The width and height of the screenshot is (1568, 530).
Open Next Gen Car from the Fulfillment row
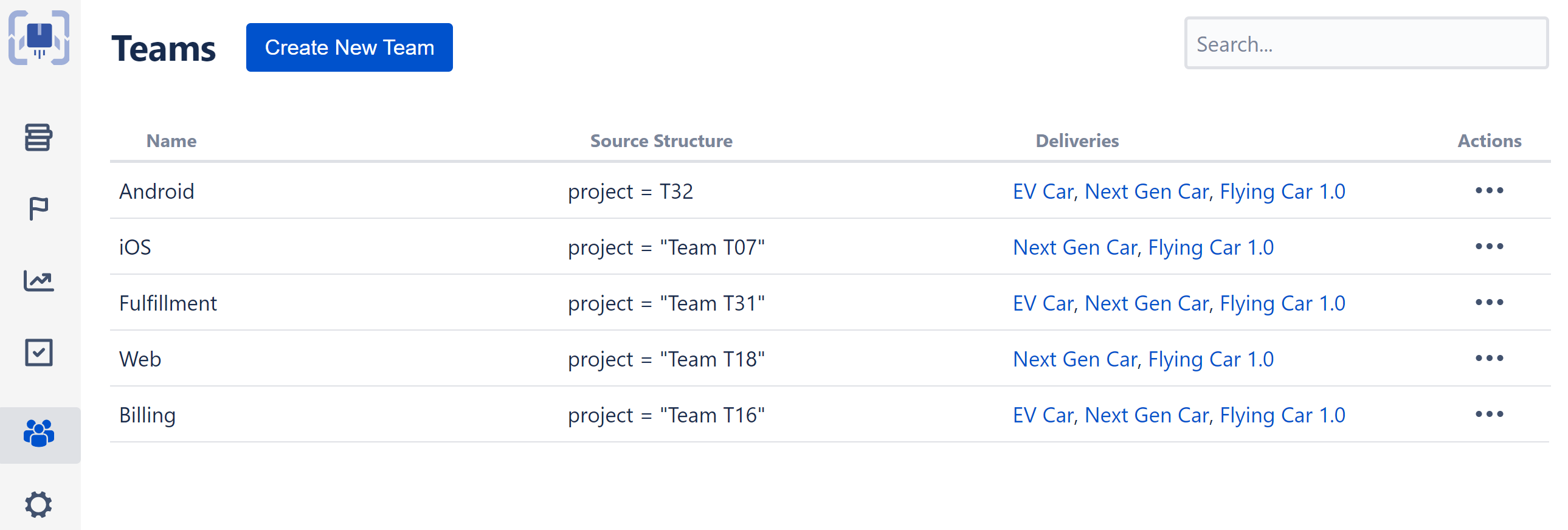[1147, 303]
